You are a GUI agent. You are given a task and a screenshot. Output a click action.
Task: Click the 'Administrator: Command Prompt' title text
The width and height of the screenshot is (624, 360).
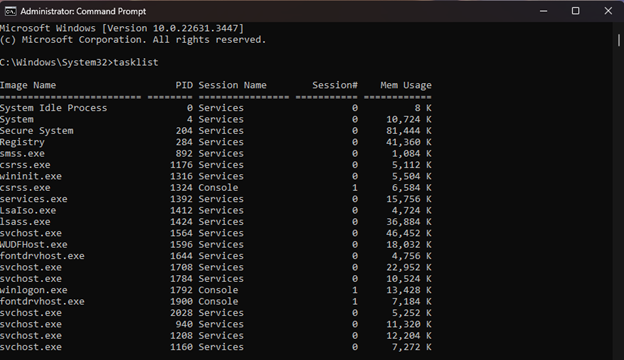(x=83, y=12)
